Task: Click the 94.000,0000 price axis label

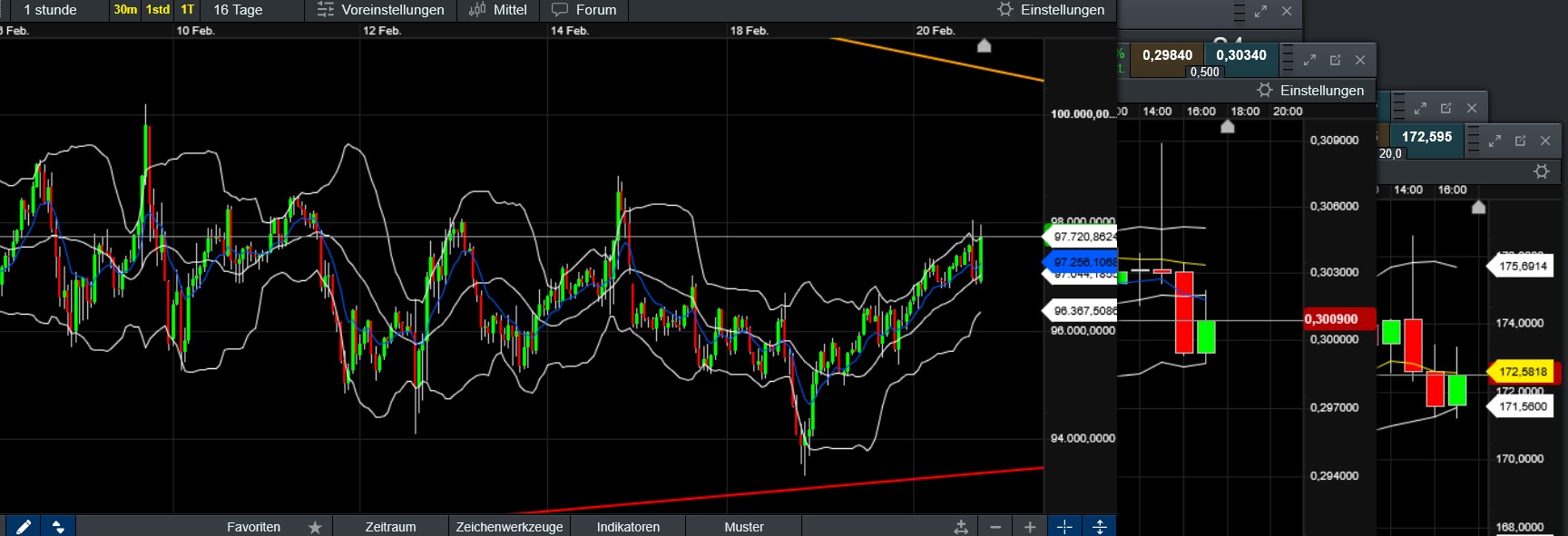Action: click(x=1083, y=438)
